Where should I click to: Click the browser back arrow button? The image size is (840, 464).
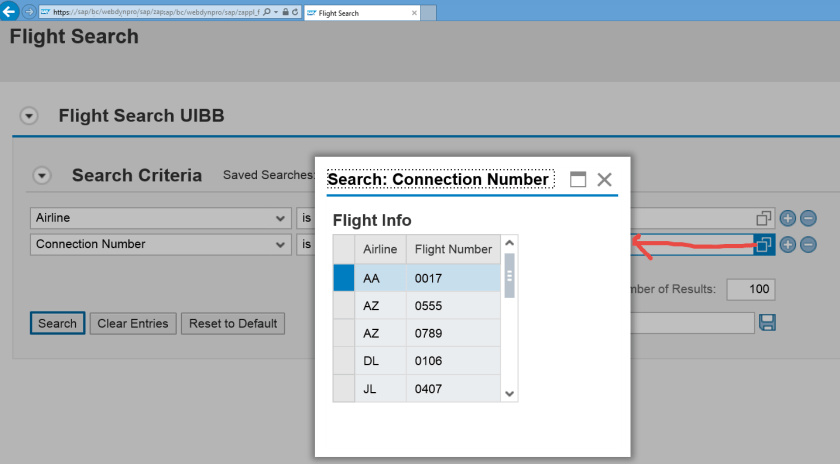coord(11,11)
